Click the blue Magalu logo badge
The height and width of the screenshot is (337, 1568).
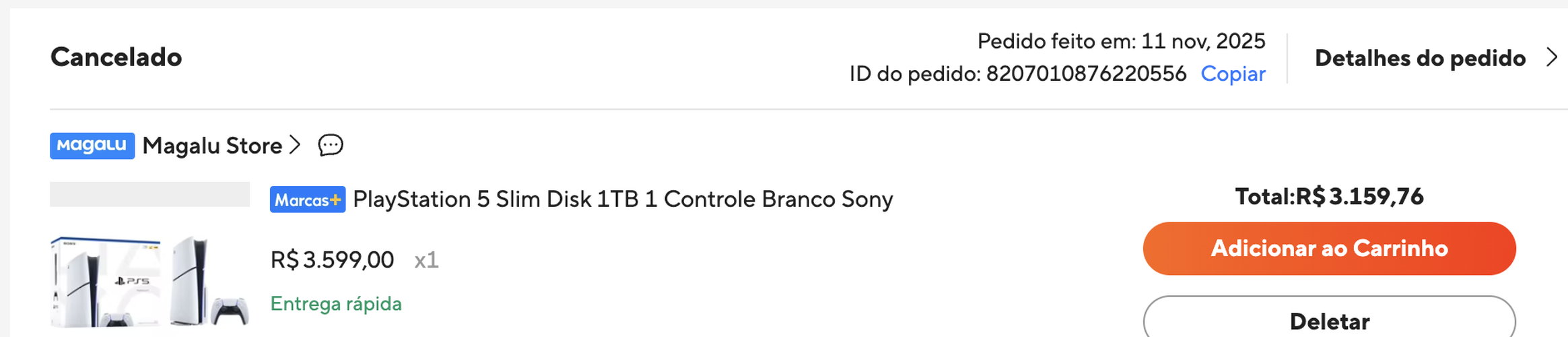pyautogui.click(x=92, y=146)
